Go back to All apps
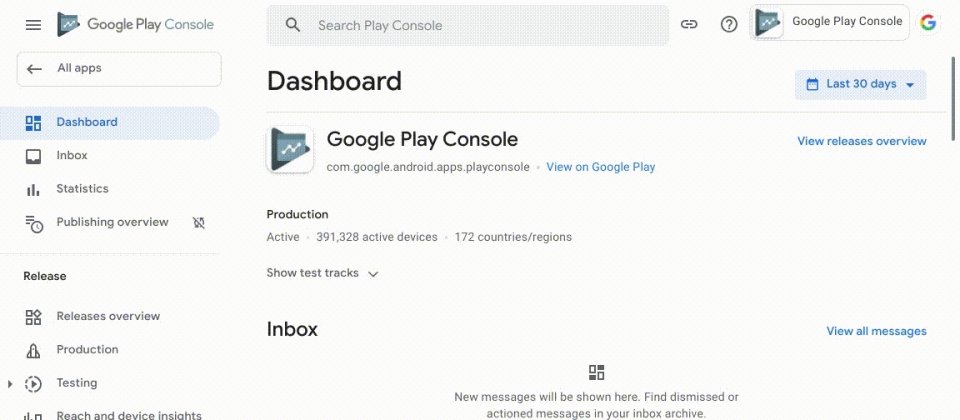This screenshot has width=960, height=420. pyautogui.click(x=119, y=69)
